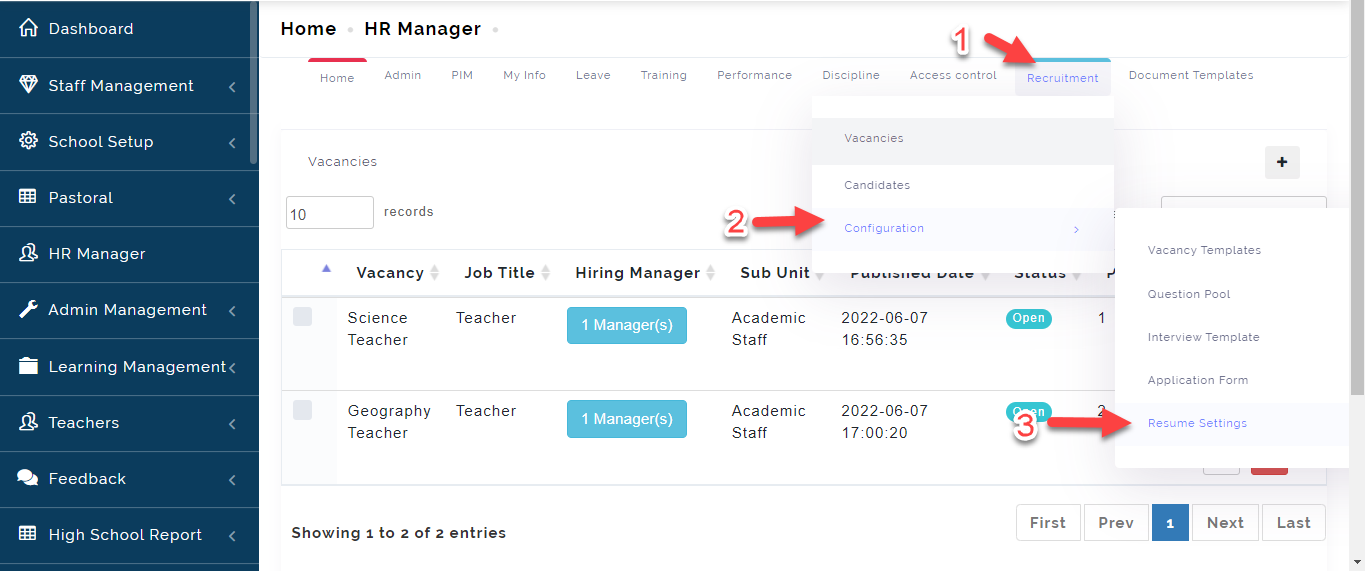Click the Dashboard home icon in sidebar
Viewport: 1365px width, 571px height.
pyautogui.click(x=28, y=29)
